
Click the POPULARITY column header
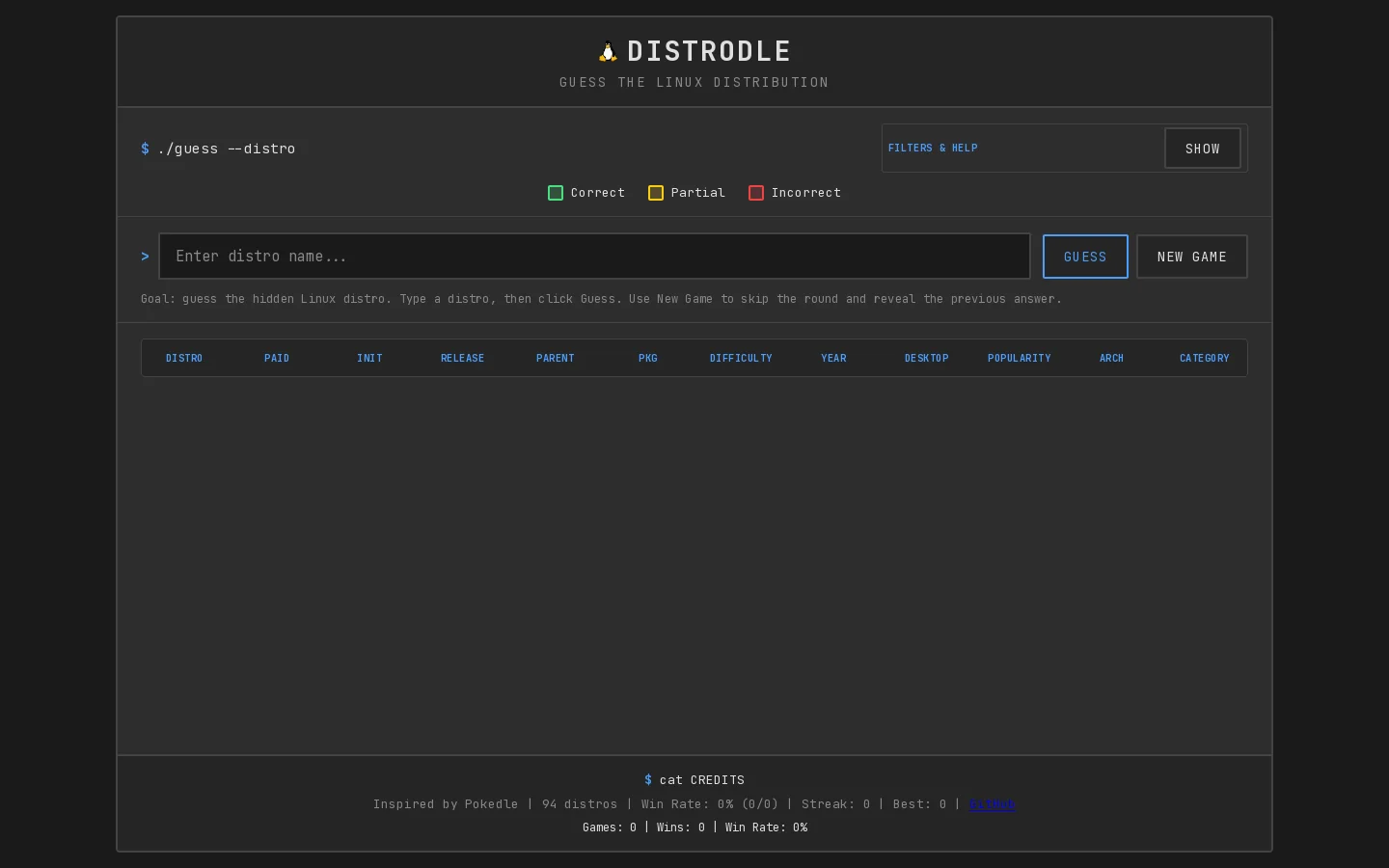[1020, 358]
